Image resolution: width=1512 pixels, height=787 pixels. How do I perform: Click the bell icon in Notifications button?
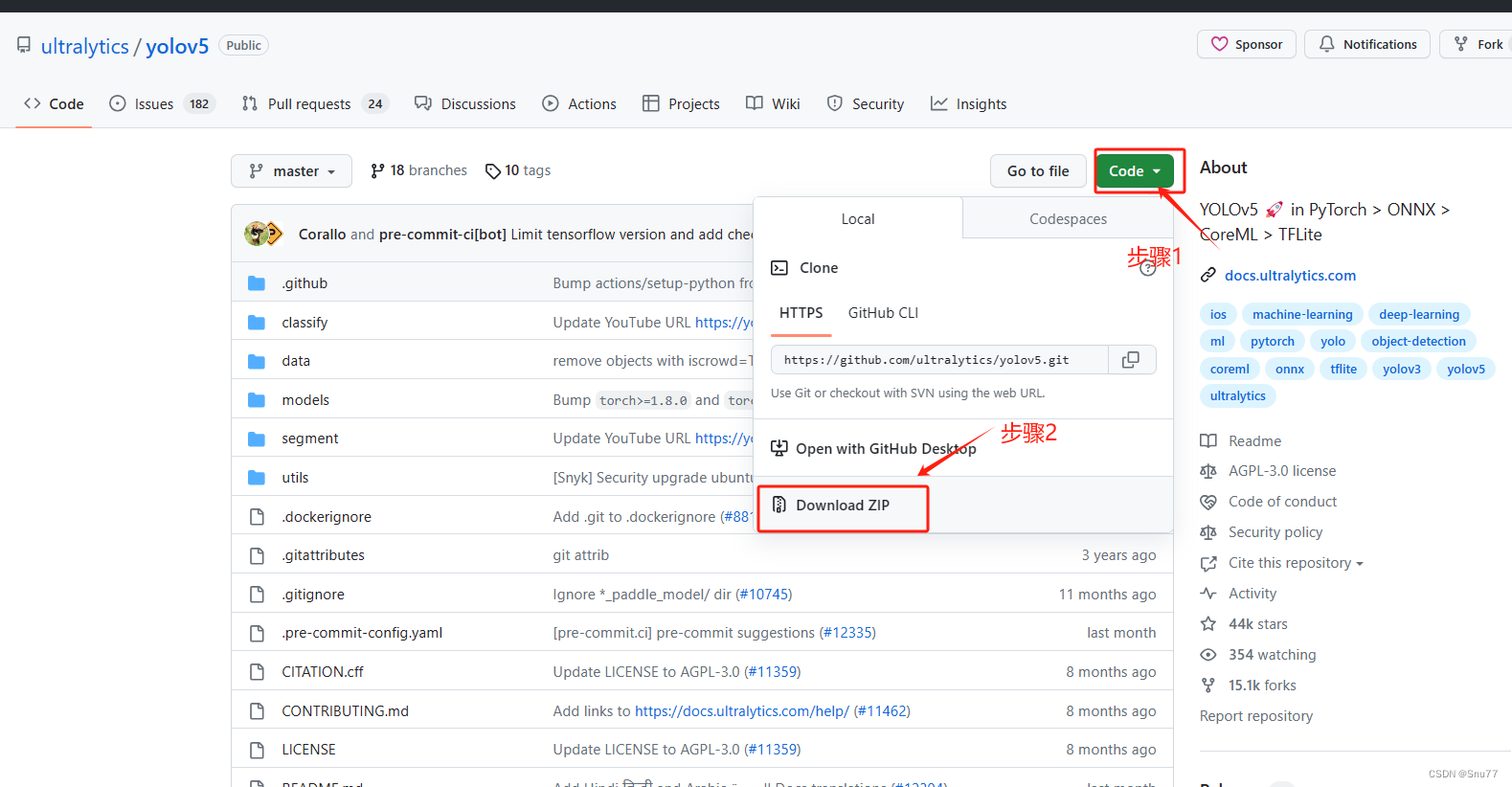point(1327,44)
